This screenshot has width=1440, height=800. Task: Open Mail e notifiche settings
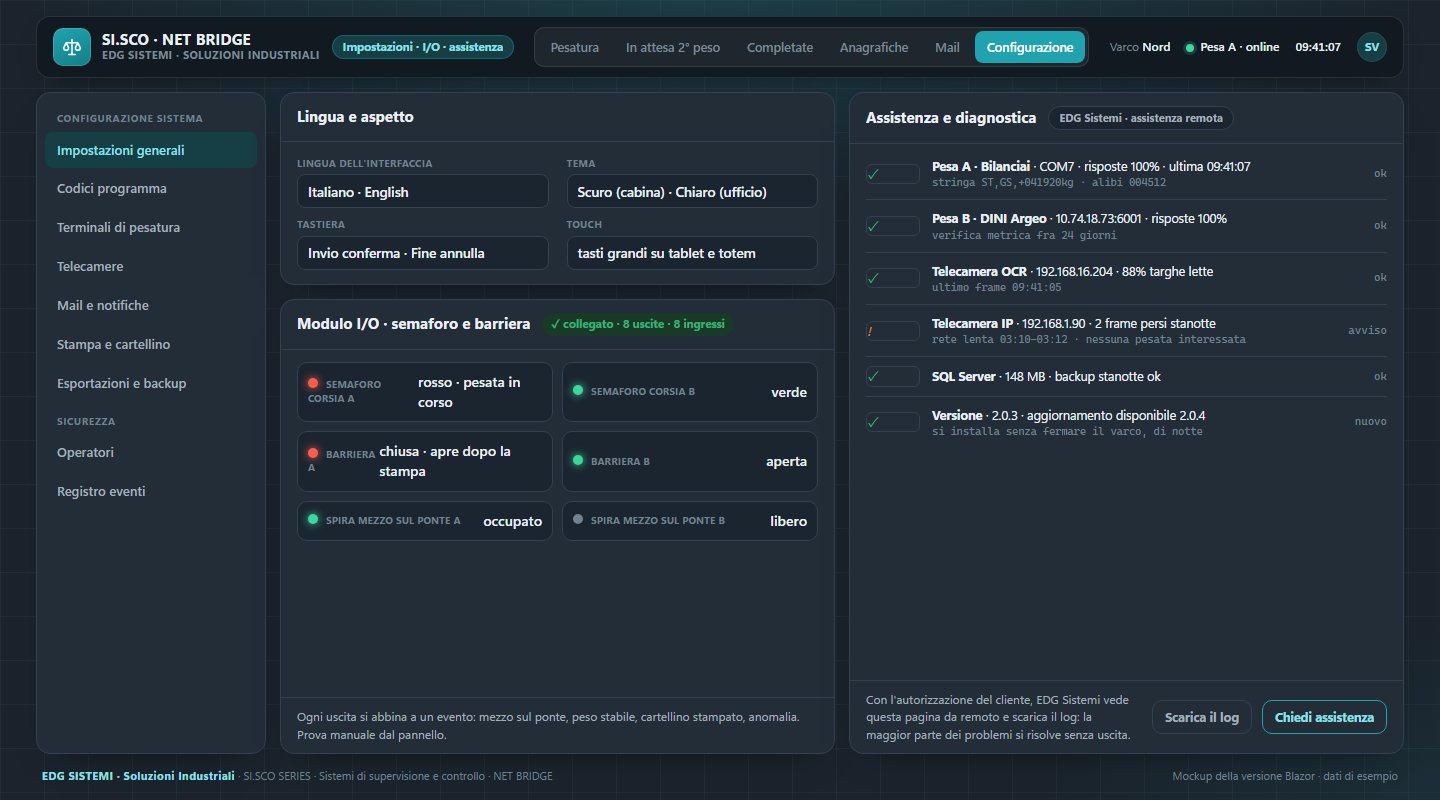[x=151, y=306]
